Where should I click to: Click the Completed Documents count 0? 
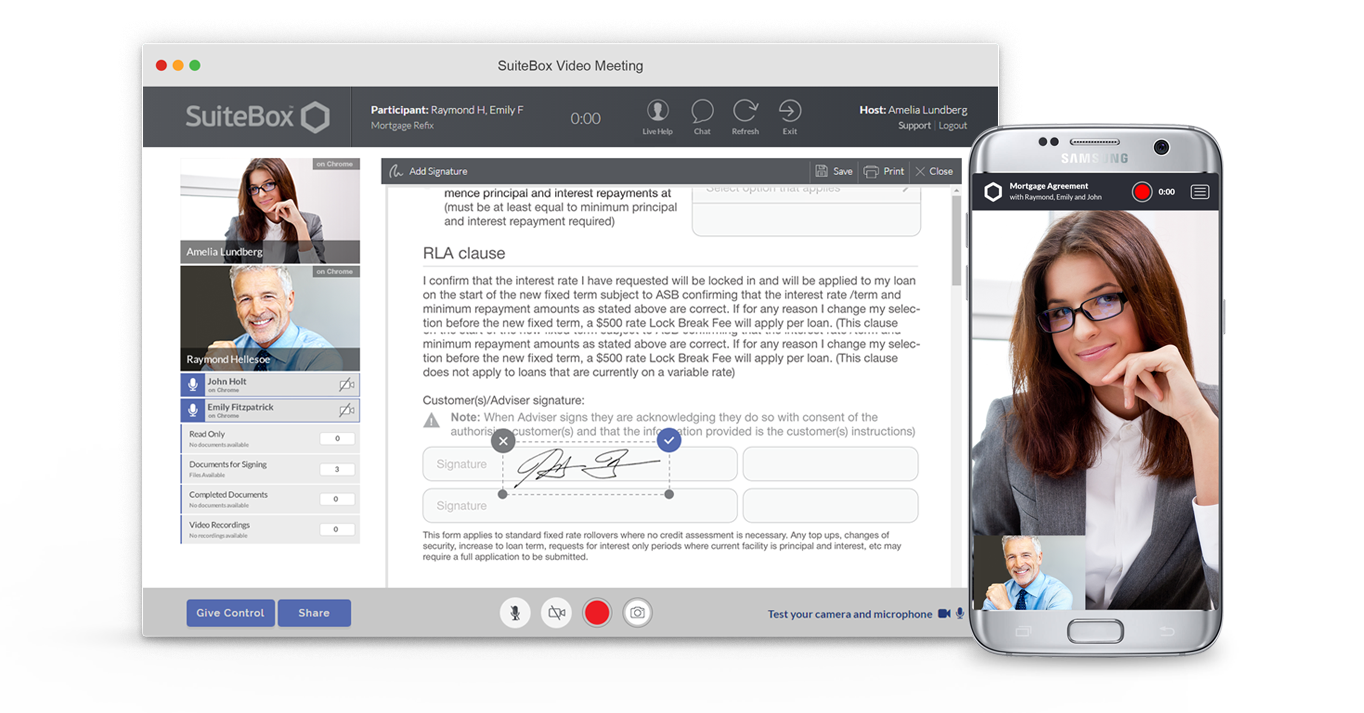[x=337, y=499]
